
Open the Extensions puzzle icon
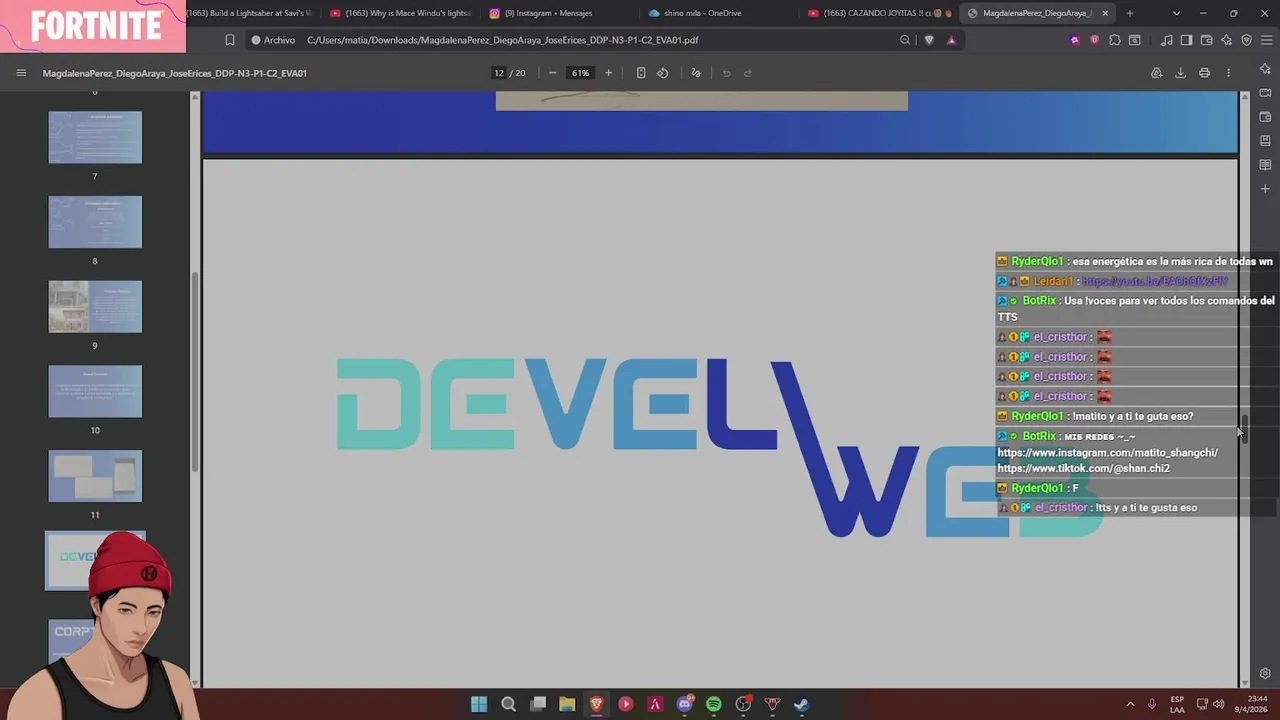(1115, 40)
